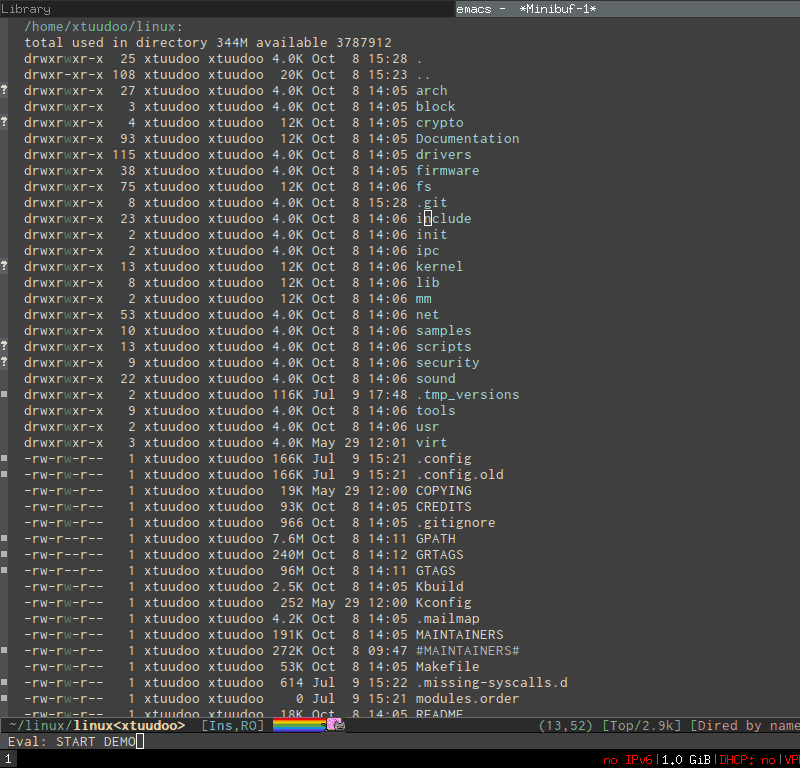Open the MAINTAINERS file
The height and width of the screenshot is (768, 800).
coord(458,634)
